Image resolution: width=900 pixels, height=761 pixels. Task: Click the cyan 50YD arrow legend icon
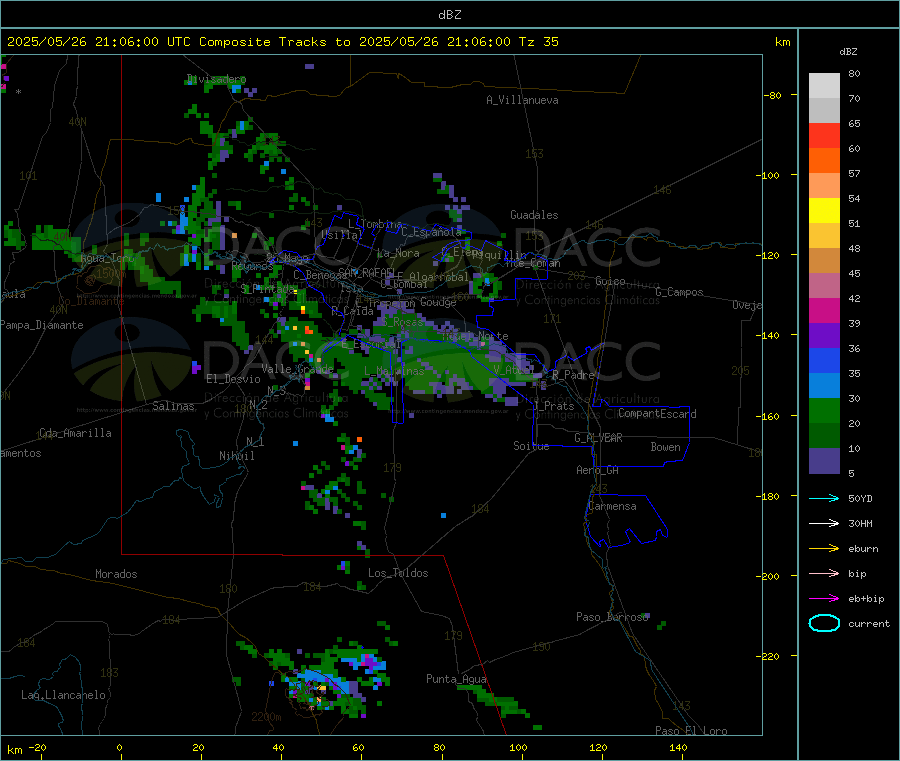click(x=824, y=498)
